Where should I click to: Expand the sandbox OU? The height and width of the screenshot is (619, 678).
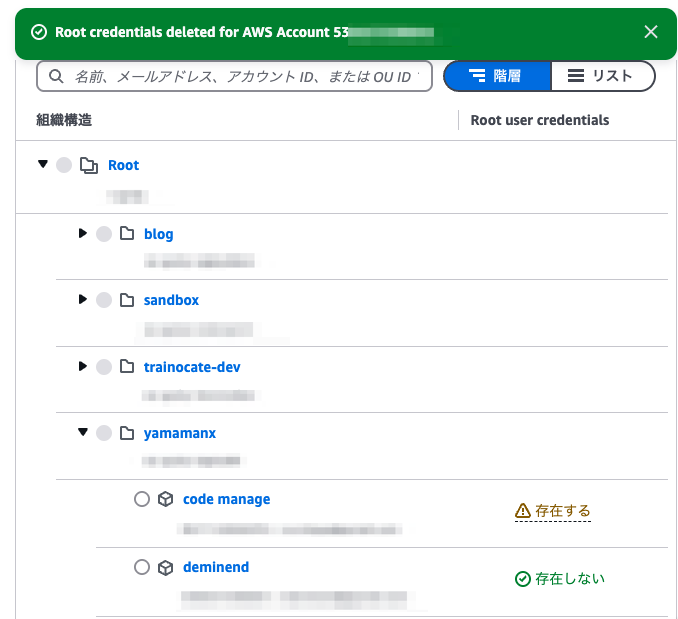click(83, 299)
